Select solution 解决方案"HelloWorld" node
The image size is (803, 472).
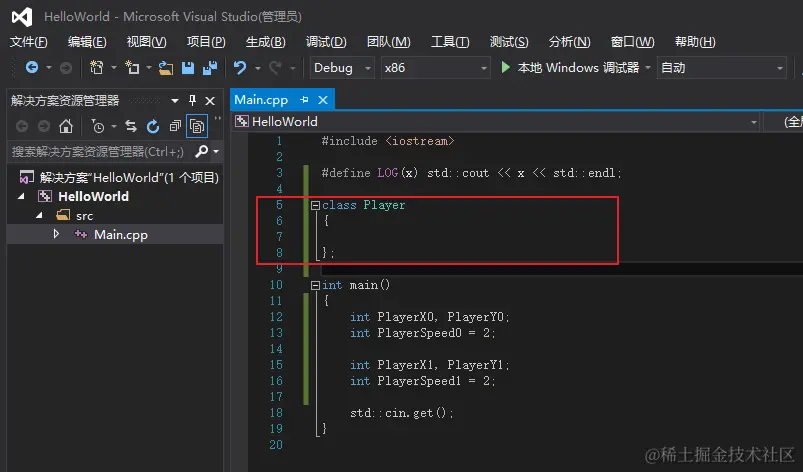coord(119,178)
